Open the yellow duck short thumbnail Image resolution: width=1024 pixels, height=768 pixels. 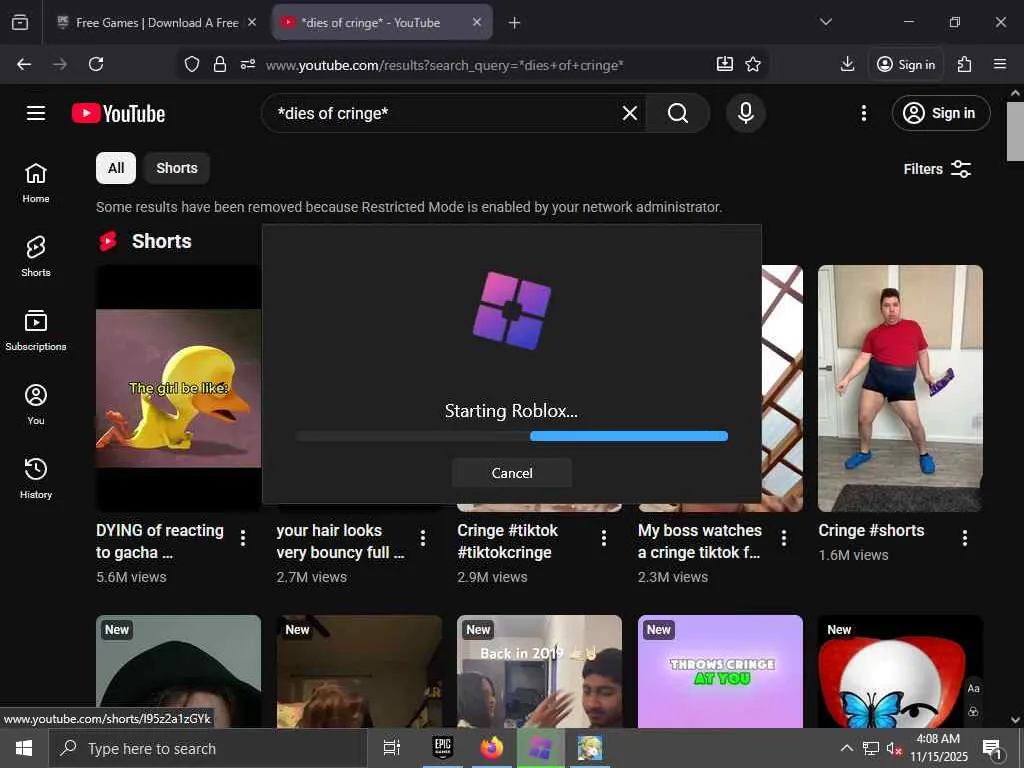[178, 388]
